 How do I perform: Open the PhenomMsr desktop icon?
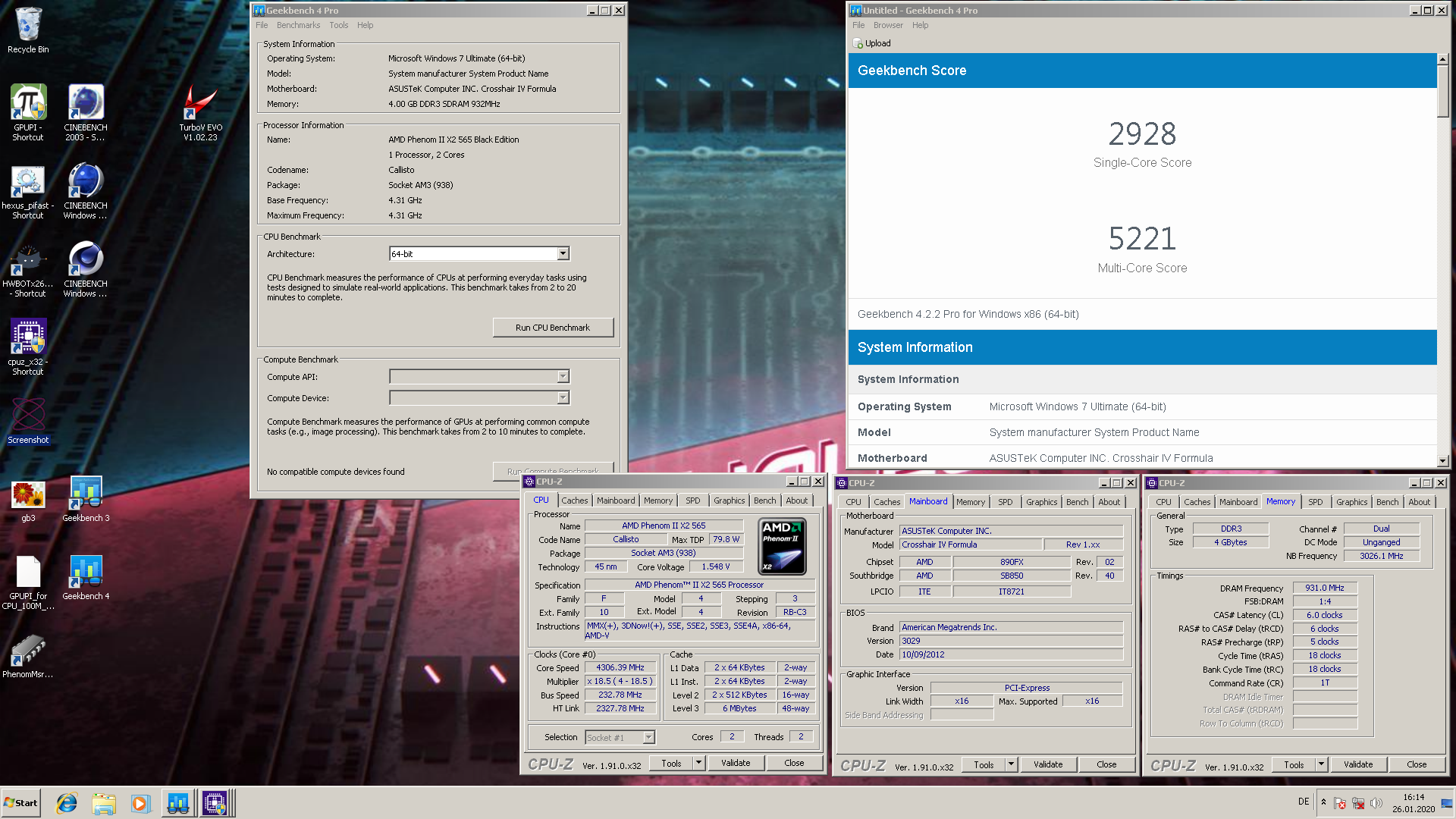28,657
